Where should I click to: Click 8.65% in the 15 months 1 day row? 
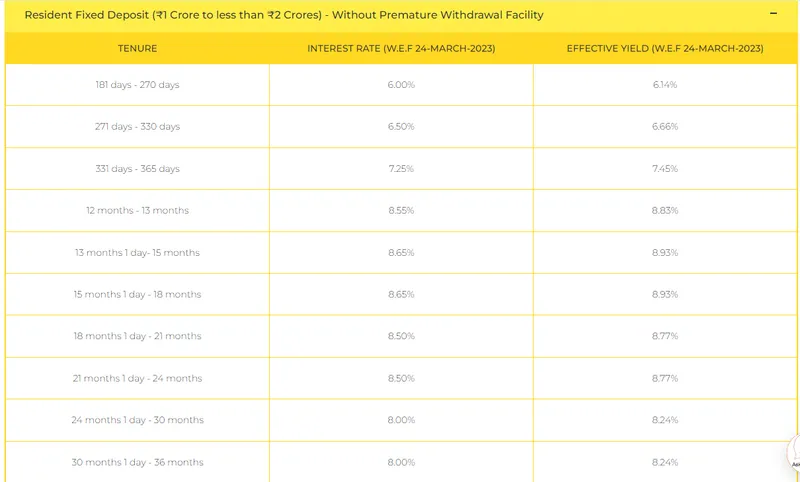click(401, 294)
